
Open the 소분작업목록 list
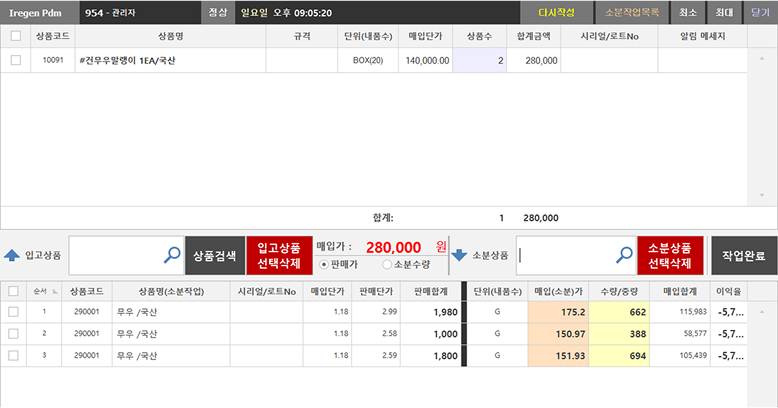pos(631,12)
